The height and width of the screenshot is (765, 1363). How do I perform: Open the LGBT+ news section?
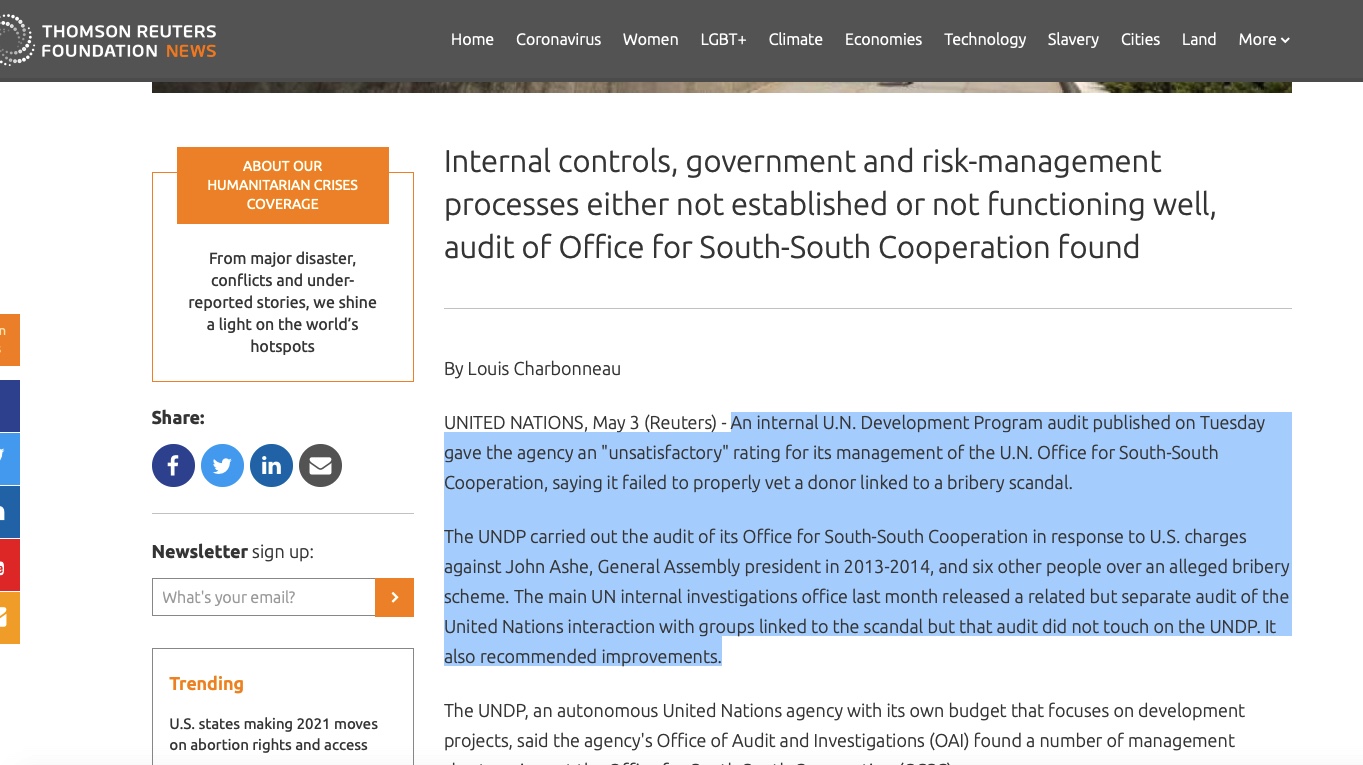723,40
